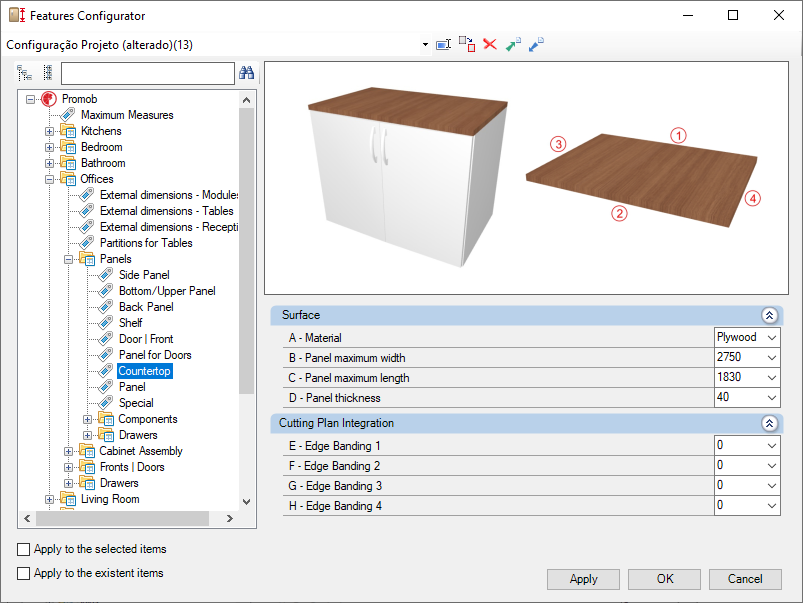Viewport: 812px width, 613px height.
Task: Collapse the Surface section chevron
Action: tap(770, 315)
